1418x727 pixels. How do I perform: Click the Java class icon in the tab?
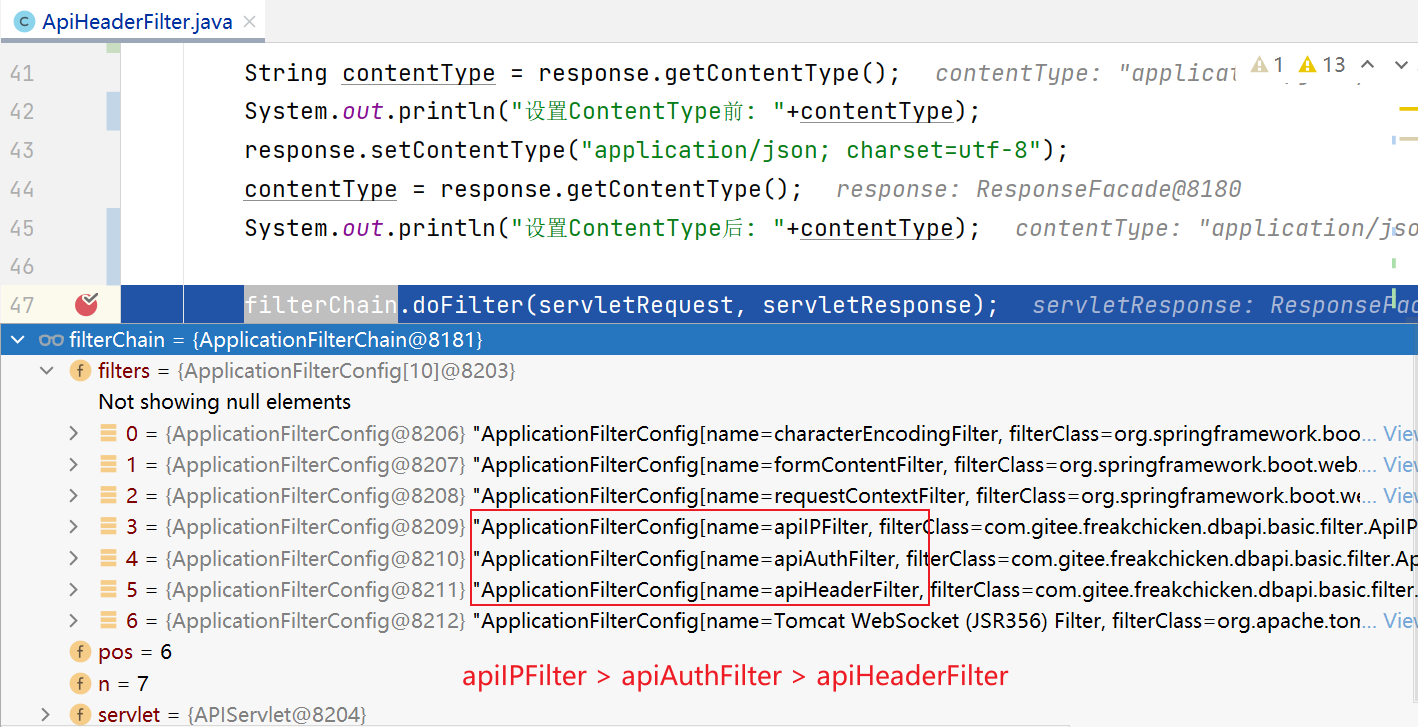point(23,21)
